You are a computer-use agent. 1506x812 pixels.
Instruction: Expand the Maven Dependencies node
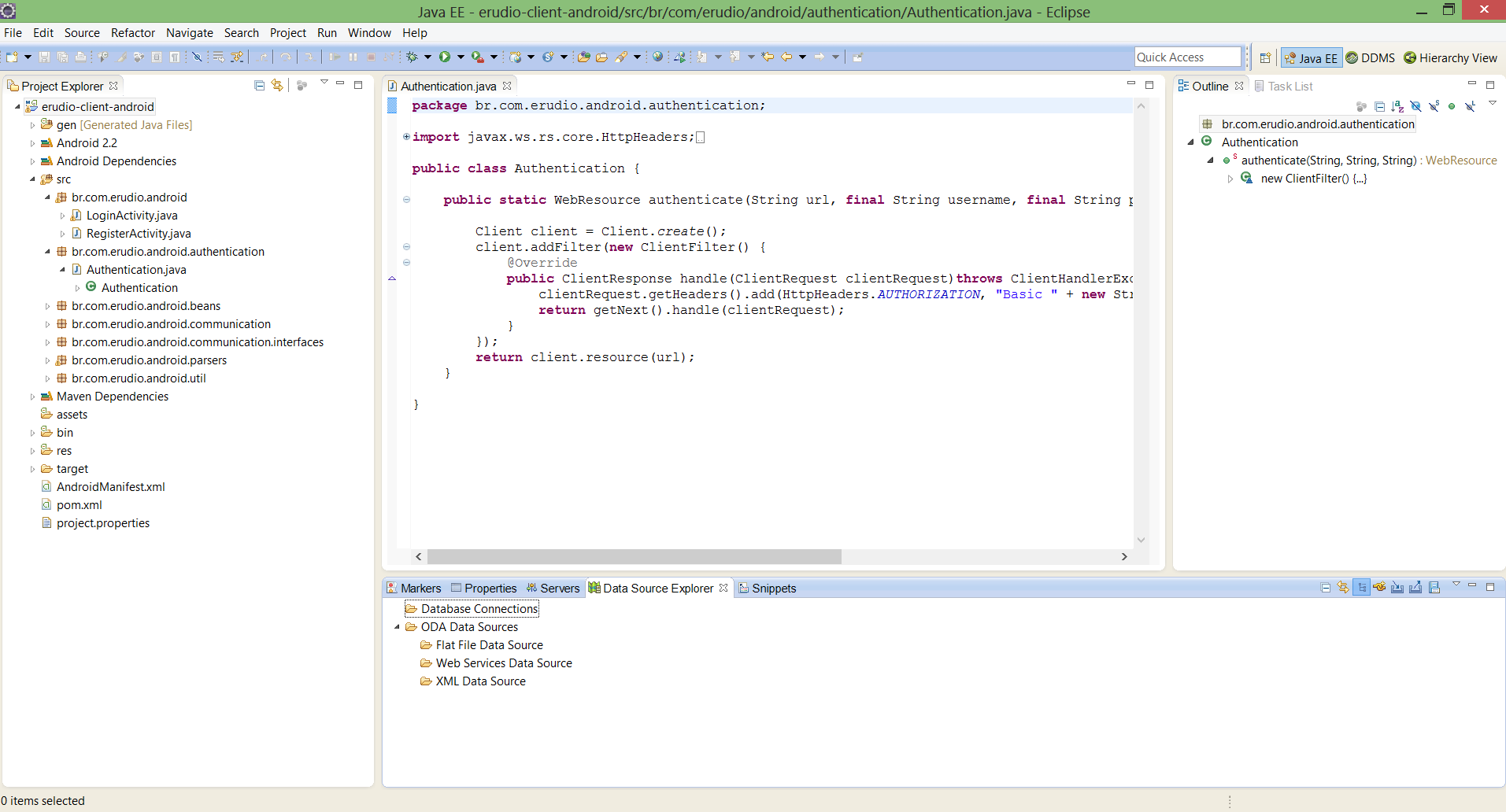(x=32, y=397)
